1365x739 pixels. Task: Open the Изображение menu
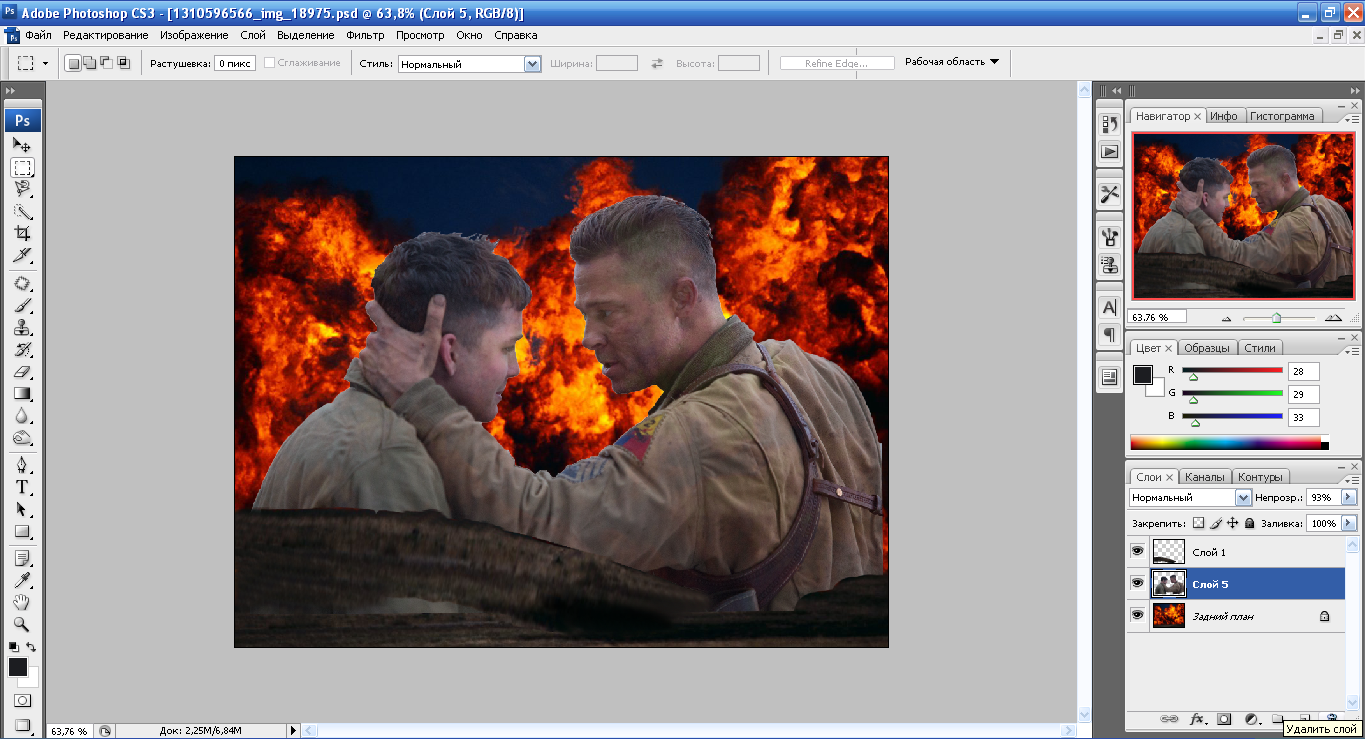(x=194, y=35)
